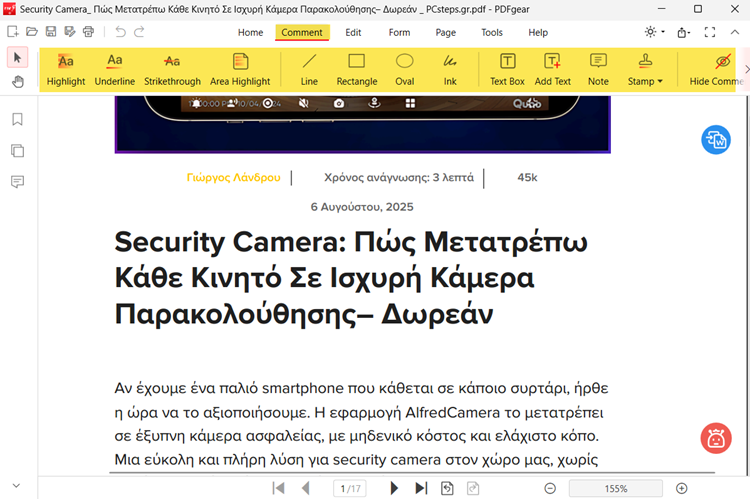Select the Area Highlight tool
Screen dimensions: 750x499
(240, 69)
